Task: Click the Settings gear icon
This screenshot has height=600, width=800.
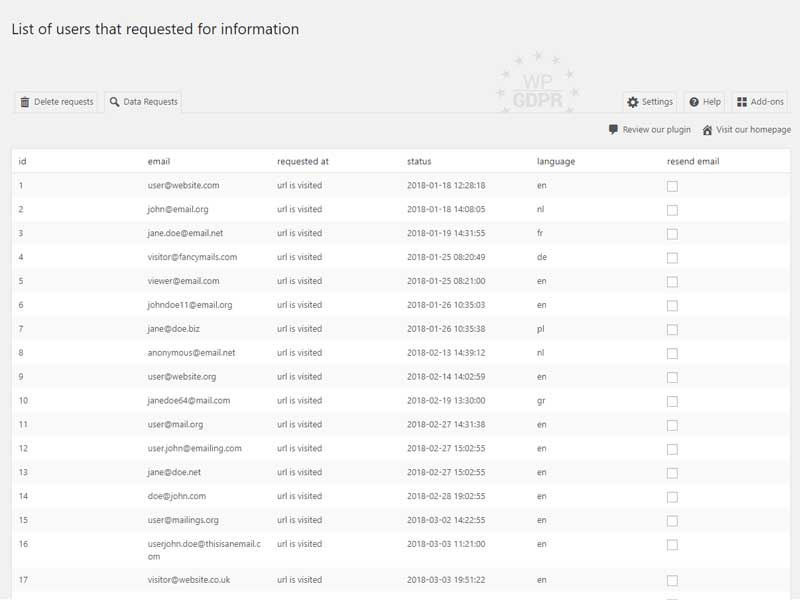Action: tap(632, 102)
